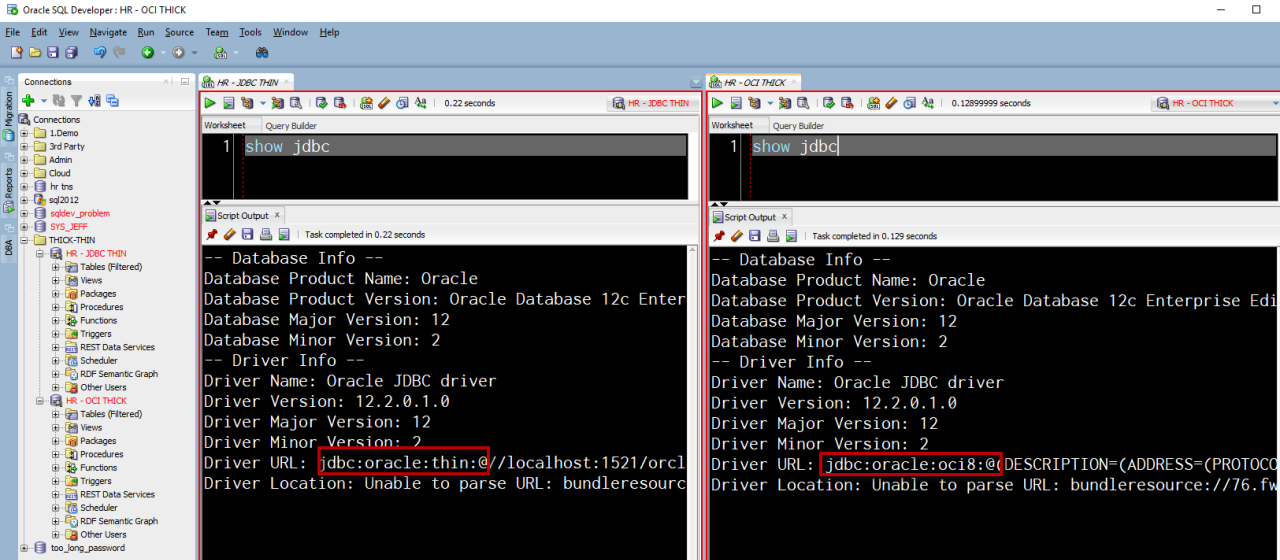1280x560 pixels.
Task: Click To Upper/Lower Aa icon in OCI THICK toolbar
Action: [x=927, y=103]
